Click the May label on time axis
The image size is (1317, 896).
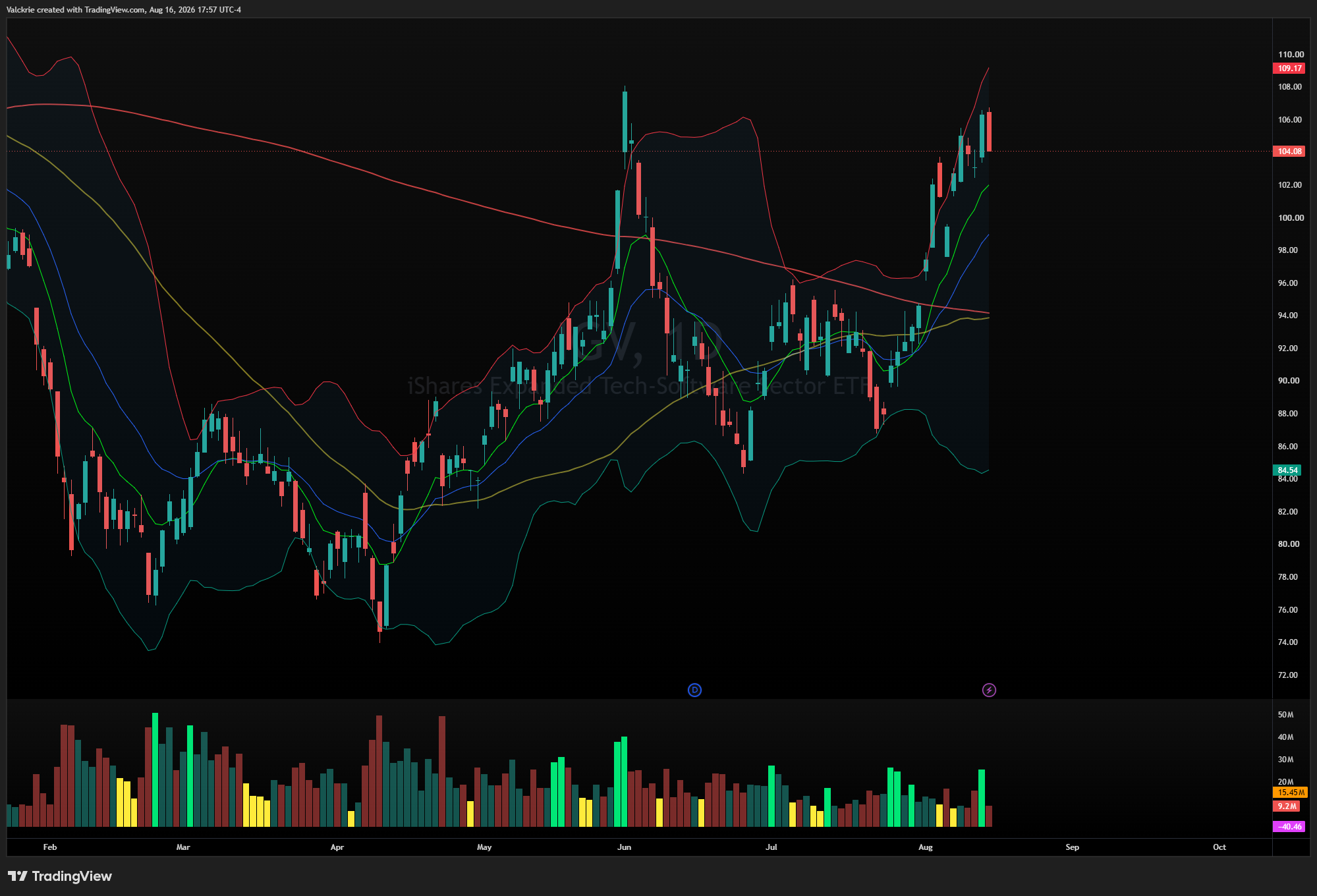484,847
